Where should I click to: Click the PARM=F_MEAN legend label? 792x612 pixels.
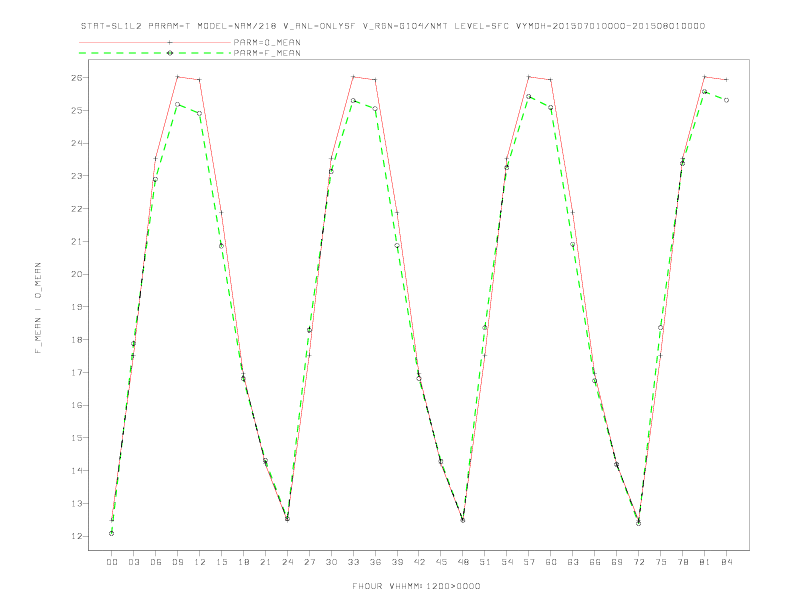coord(267,53)
